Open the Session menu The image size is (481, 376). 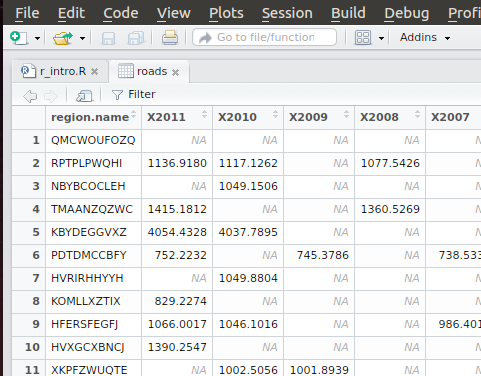(x=287, y=13)
